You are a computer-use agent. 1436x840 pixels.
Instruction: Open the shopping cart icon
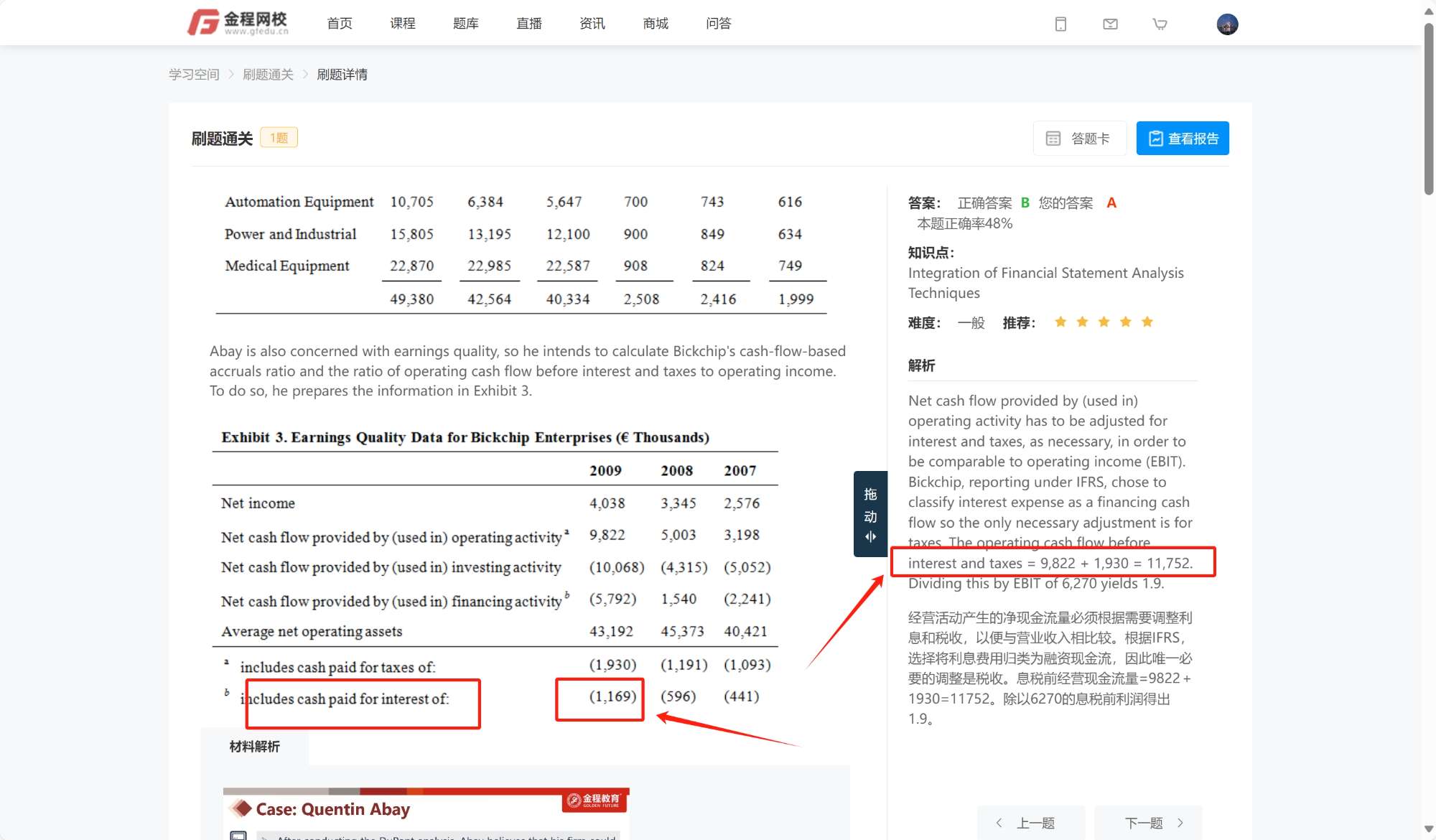click(x=1160, y=24)
